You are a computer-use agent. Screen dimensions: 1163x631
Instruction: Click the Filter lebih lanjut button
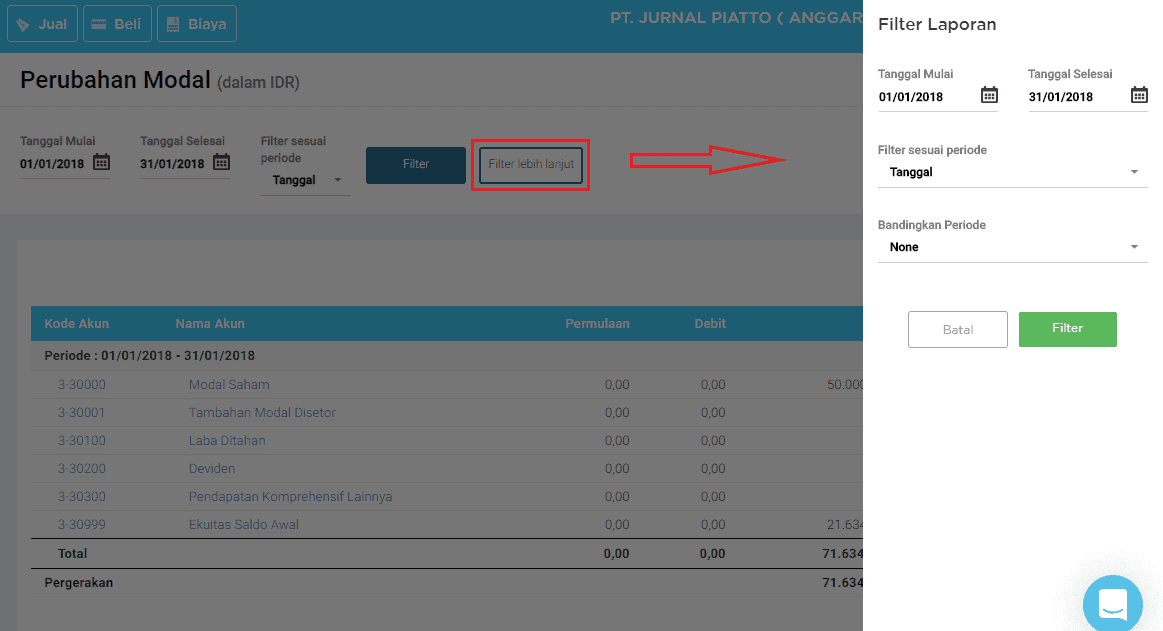click(530, 165)
